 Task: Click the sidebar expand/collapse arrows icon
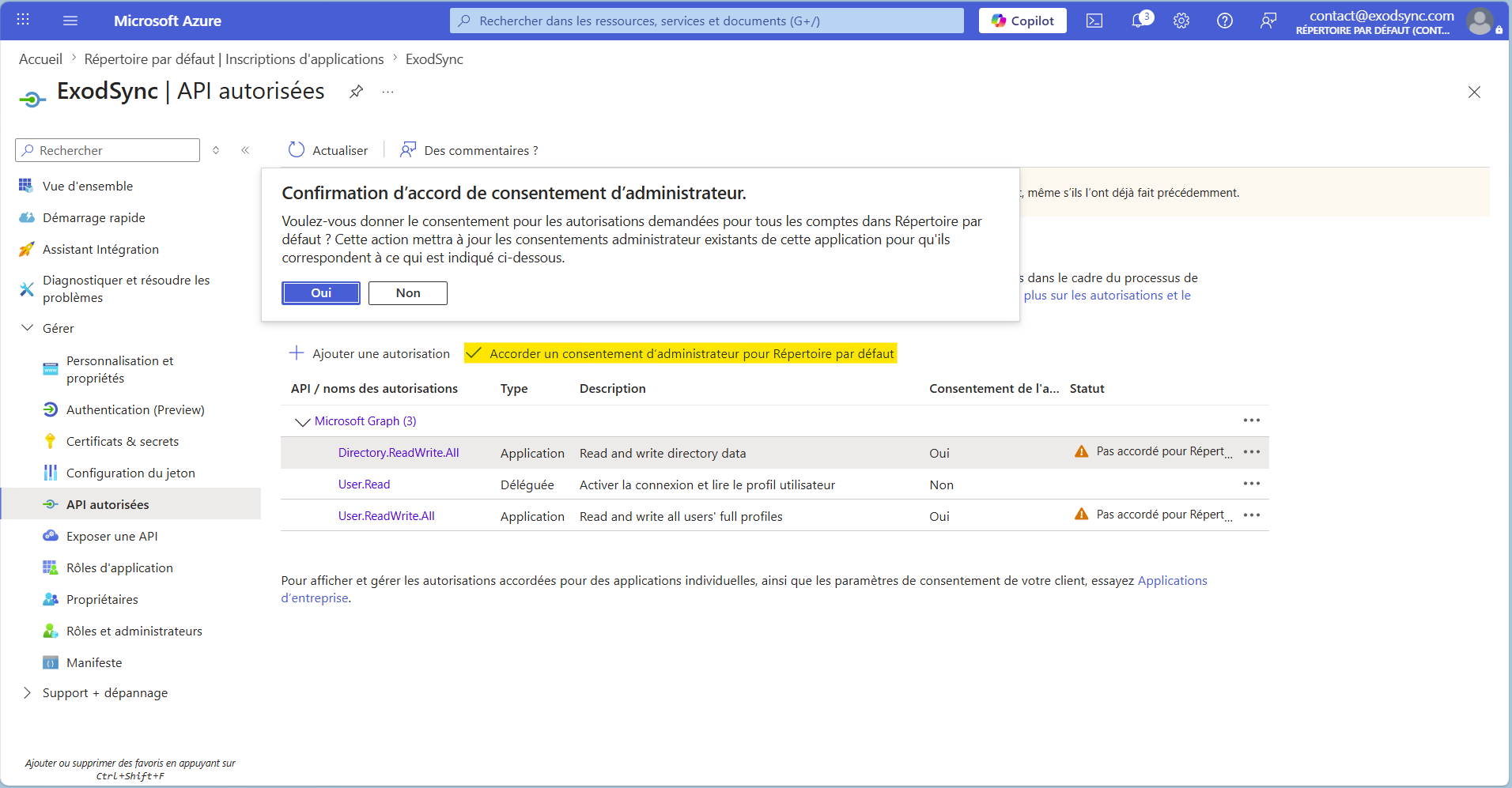(216, 150)
